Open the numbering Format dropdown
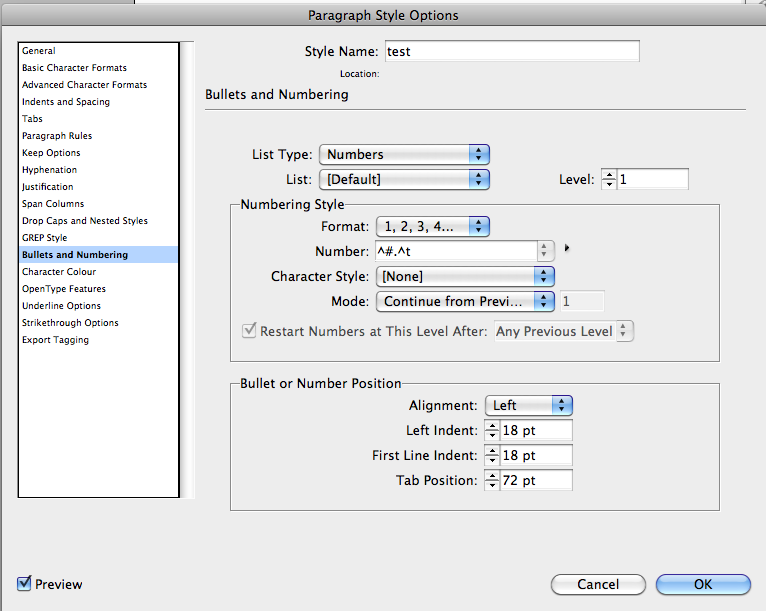 pos(432,226)
